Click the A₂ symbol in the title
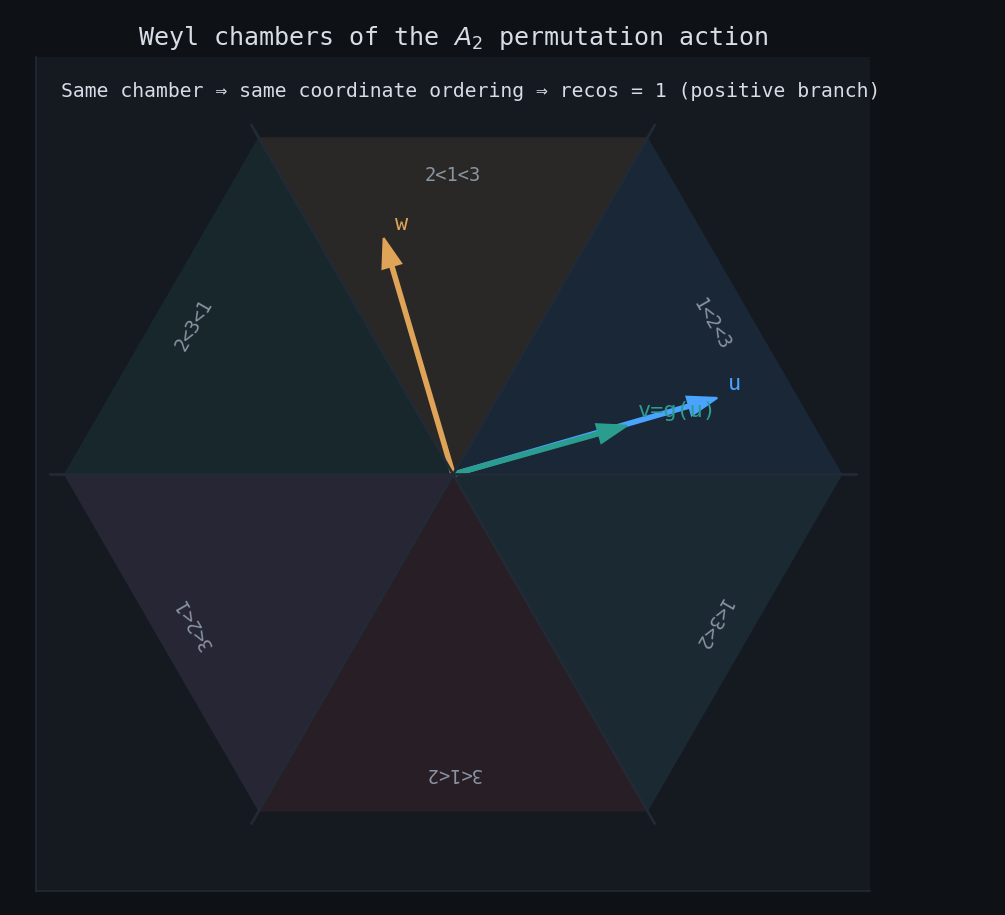Image resolution: width=1005 pixels, height=915 pixels. tap(468, 38)
